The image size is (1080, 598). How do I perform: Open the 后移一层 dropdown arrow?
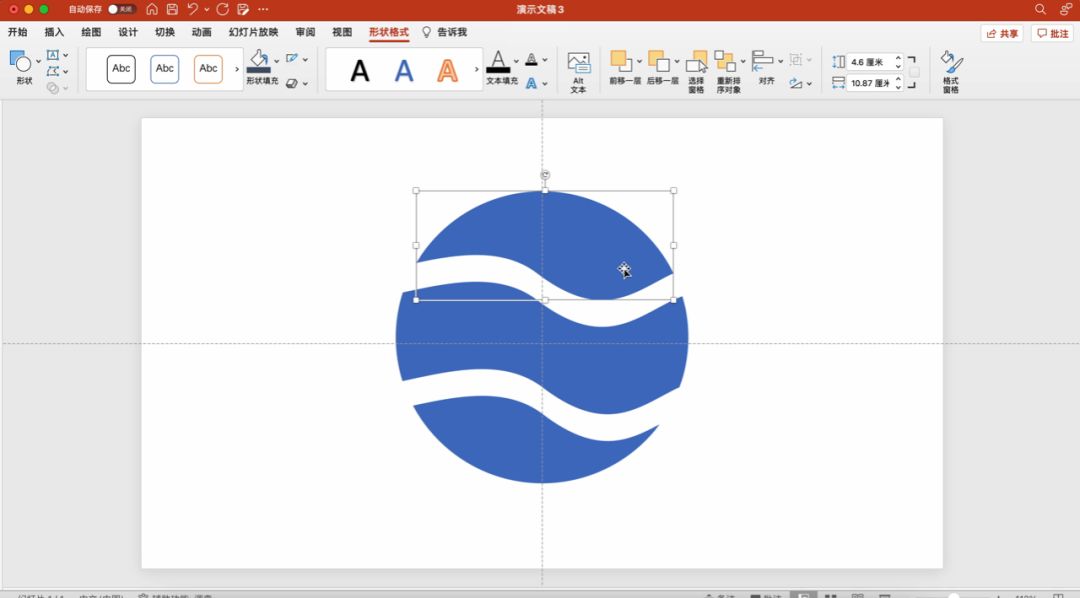point(677,61)
